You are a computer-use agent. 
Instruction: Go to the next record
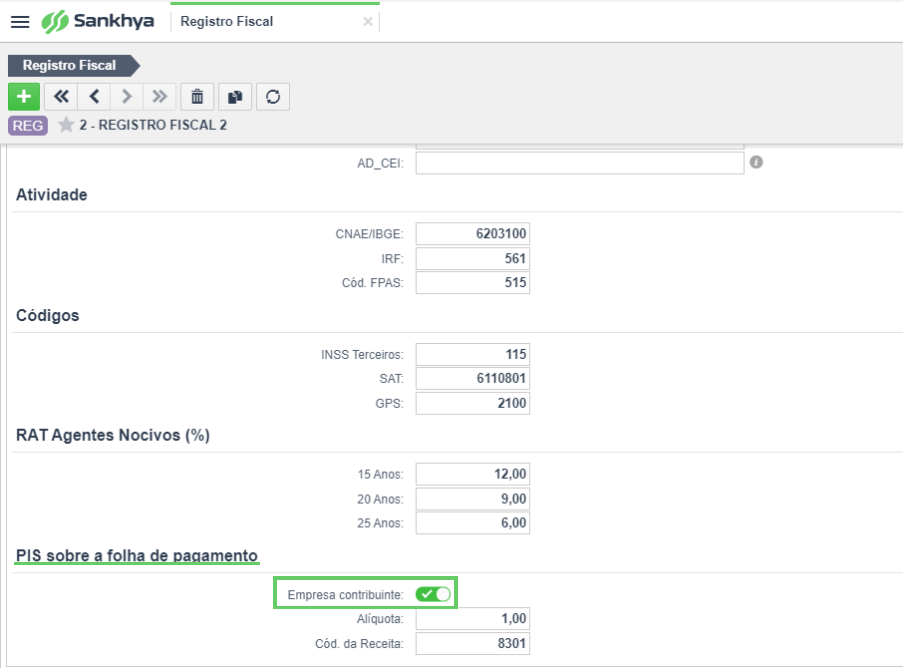pyautogui.click(x=127, y=97)
